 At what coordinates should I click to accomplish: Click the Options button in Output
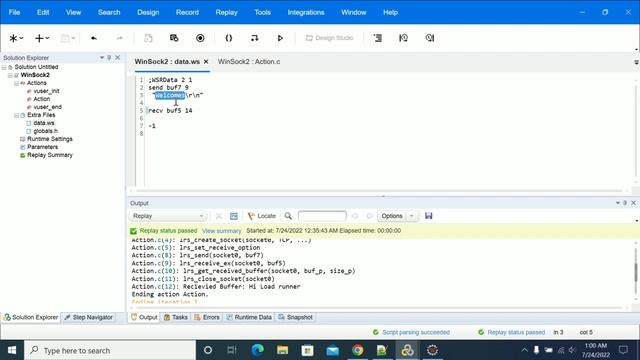pos(392,216)
